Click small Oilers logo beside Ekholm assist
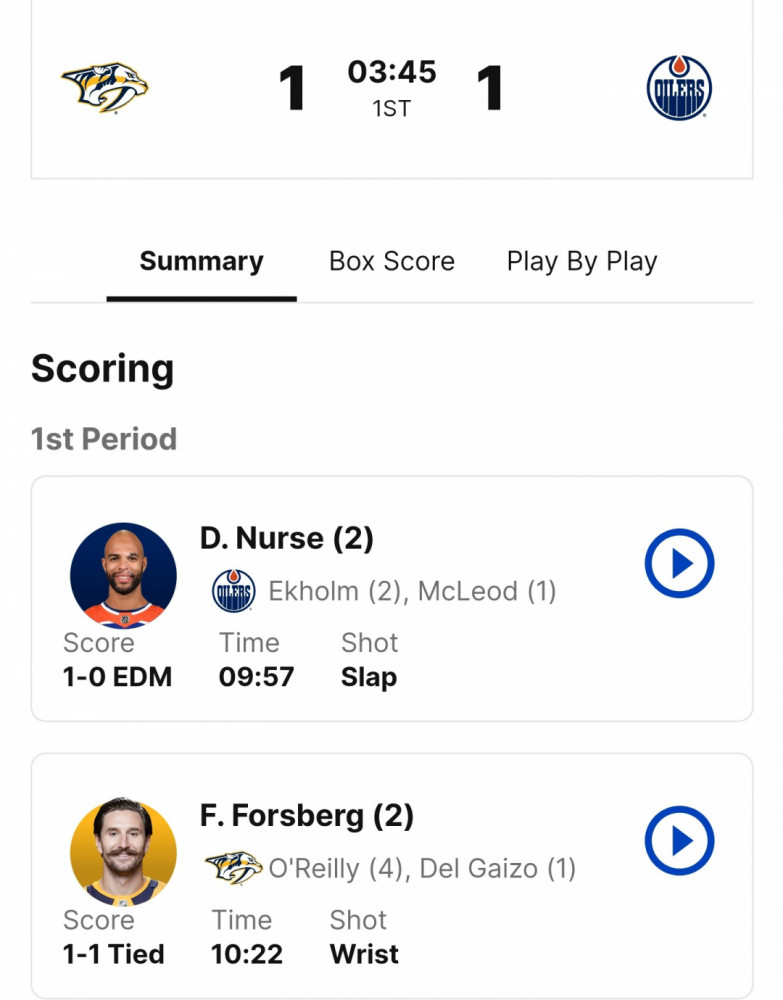 (233, 591)
